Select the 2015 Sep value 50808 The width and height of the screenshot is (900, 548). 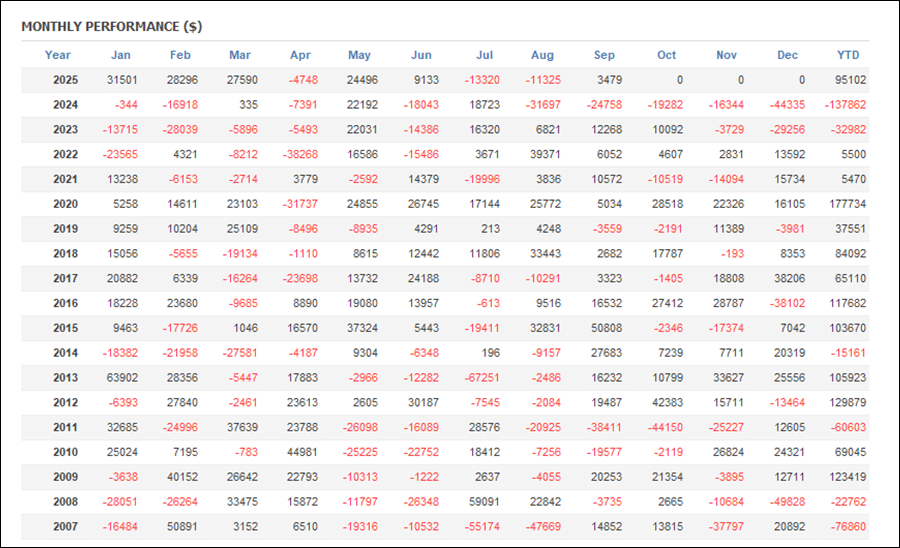pyautogui.click(x=604, y=328)
